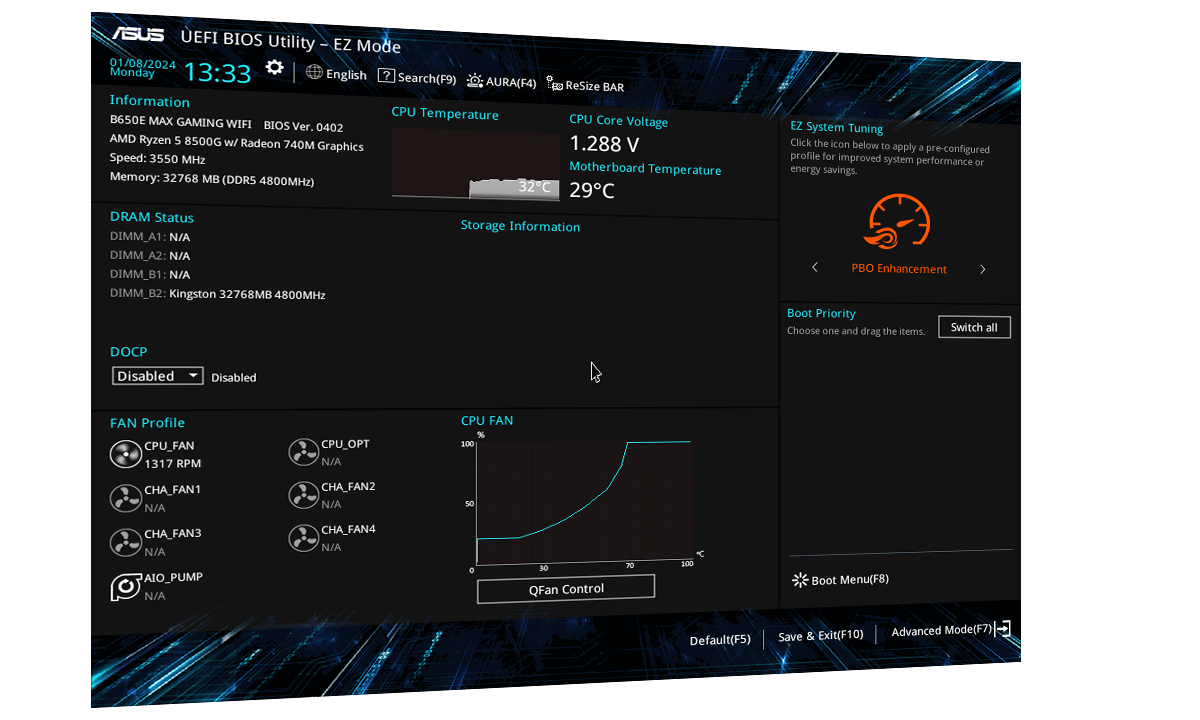Click the CPU_OPT fan icon
This screenshot has height=720, width=1200.
tap(303, 453)
